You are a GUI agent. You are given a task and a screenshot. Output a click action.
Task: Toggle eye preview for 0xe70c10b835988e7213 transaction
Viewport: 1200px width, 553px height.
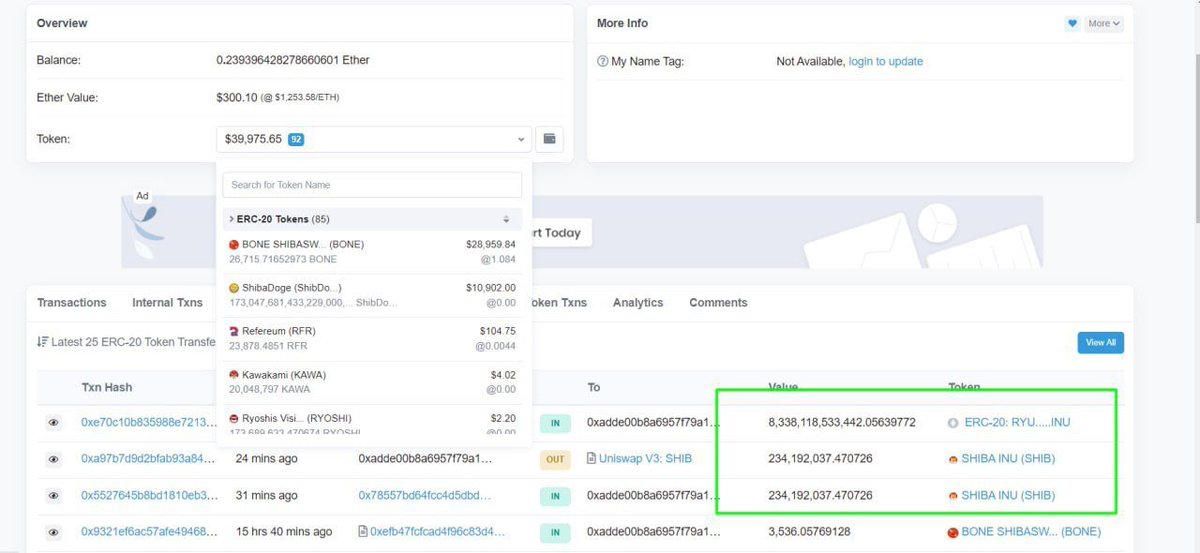[54, 423]
